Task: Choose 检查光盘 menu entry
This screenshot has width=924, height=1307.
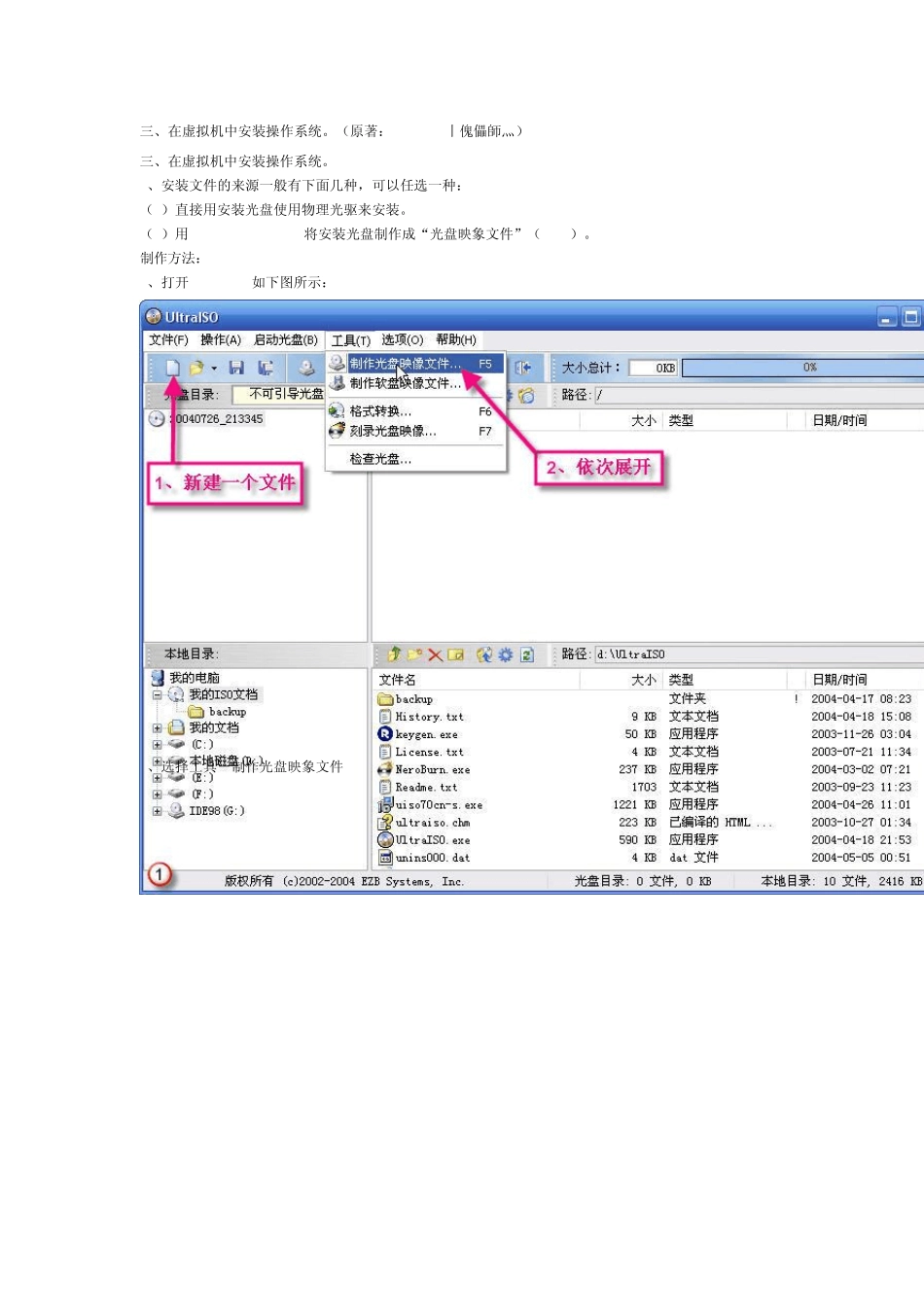Action: 415,459
